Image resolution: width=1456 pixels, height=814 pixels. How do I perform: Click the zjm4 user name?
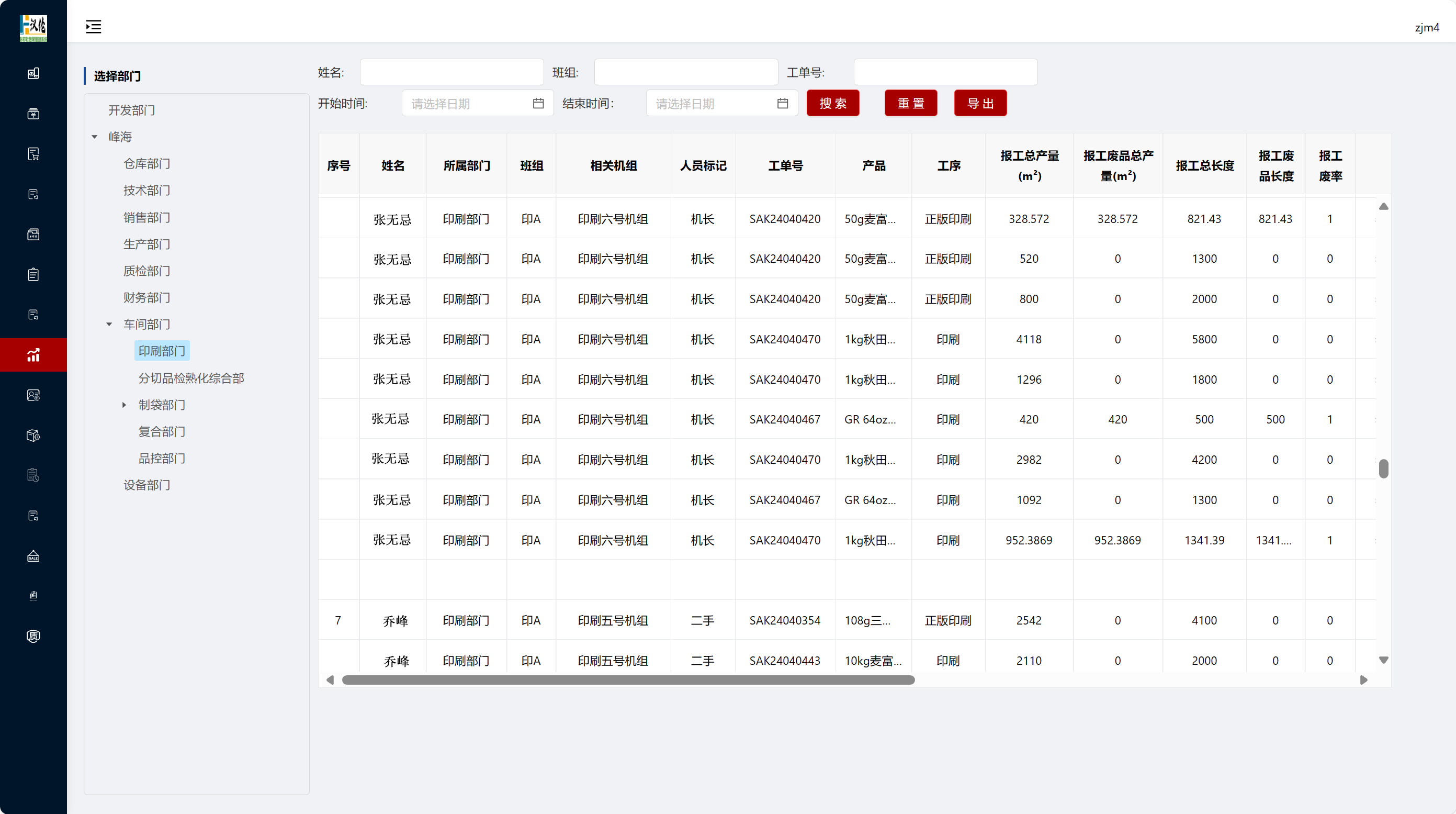pos(1427,27)
